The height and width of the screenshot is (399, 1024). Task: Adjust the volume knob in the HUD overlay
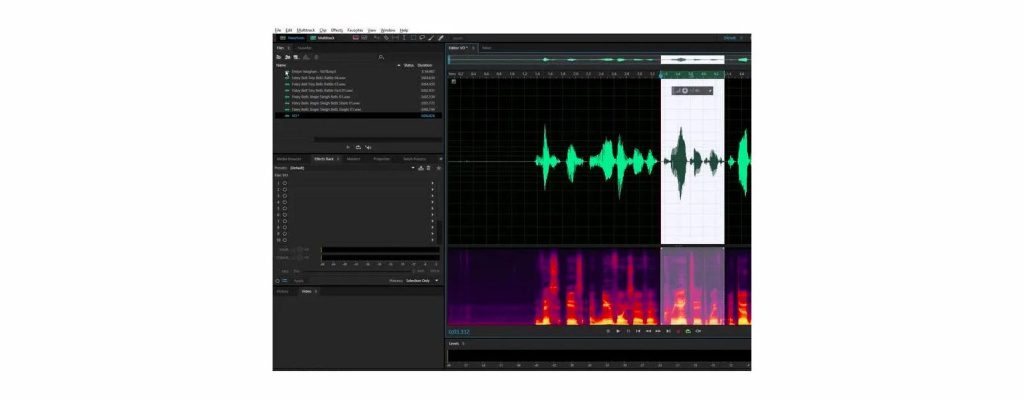click(x=685, y=90)
